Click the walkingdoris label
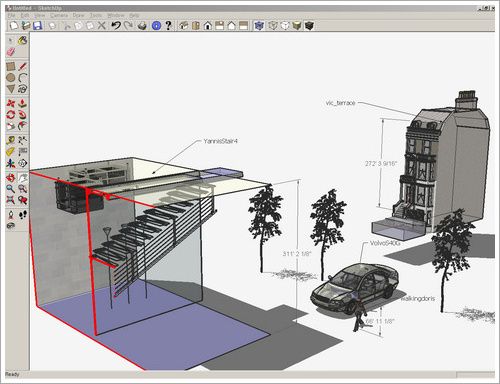This screenshot has width=500, height=384. 418,299
